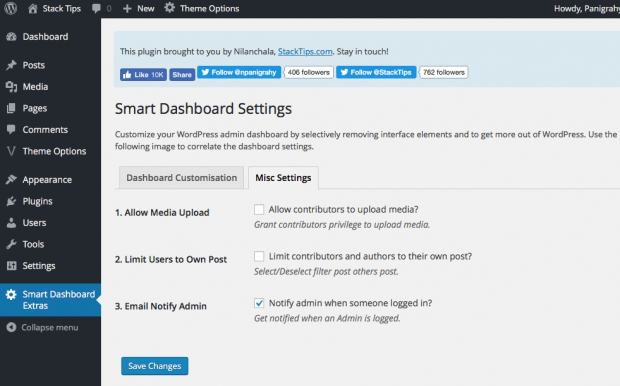This screenshot has height=386, width=620.
Task: Click the Plugins plug icon
Action: point(11,201)
